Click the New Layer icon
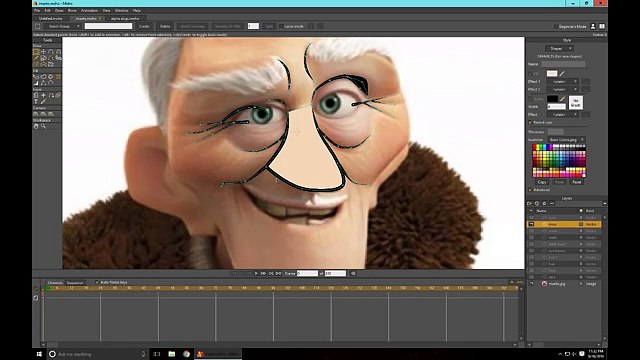The image size is (640, 360). pos(529,203)
